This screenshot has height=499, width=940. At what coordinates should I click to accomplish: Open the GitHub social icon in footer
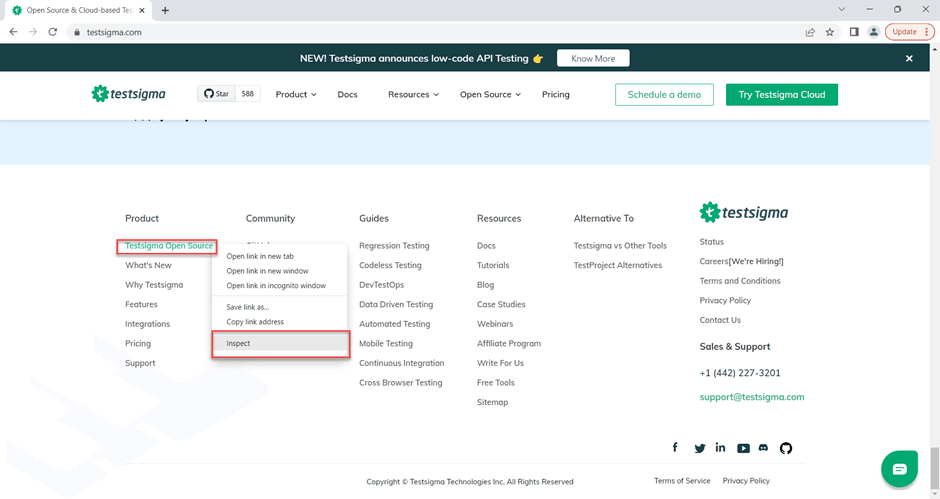coord(786,448)
